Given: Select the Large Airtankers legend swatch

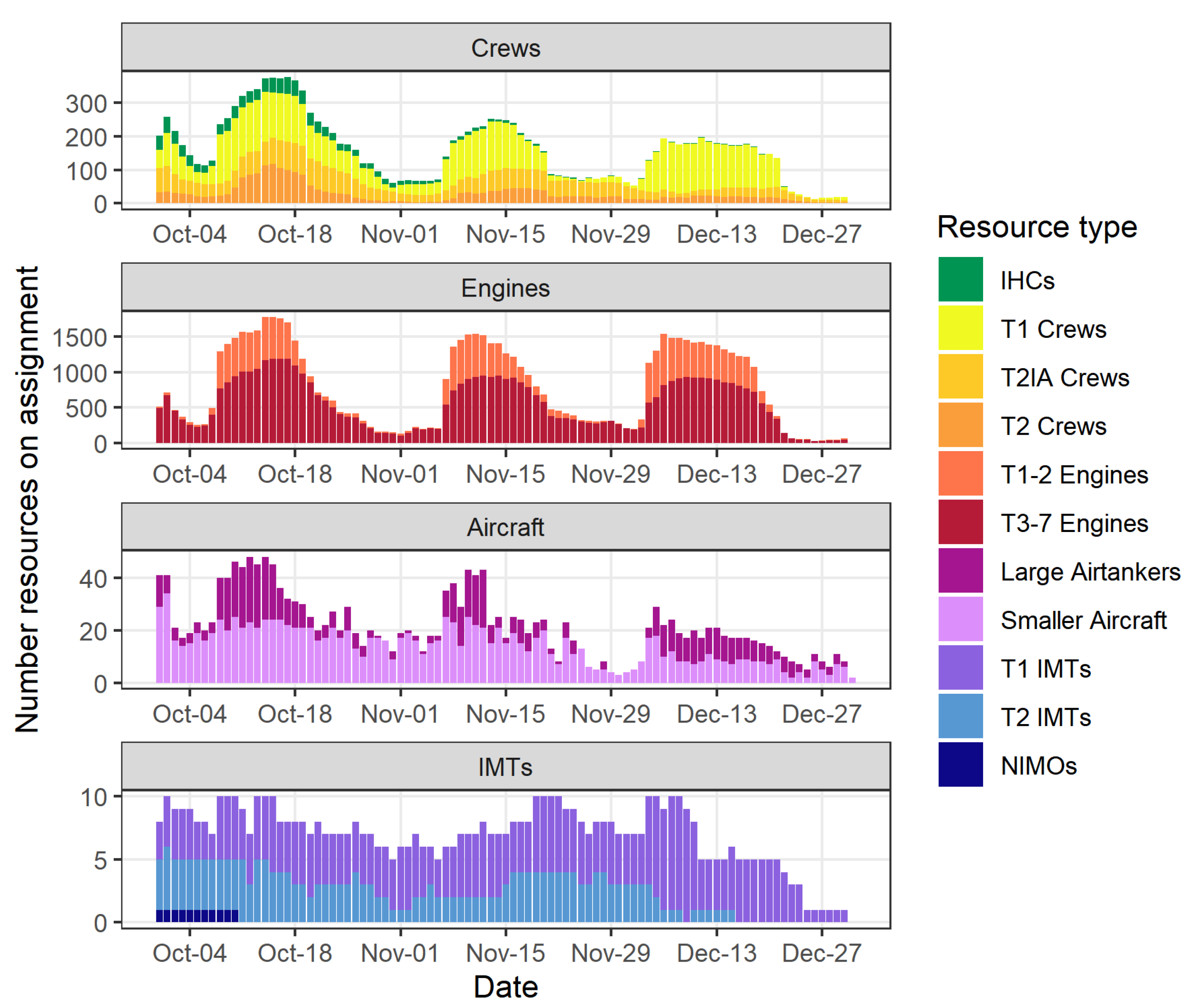Looking at the screenshot, I should (960, 571).
